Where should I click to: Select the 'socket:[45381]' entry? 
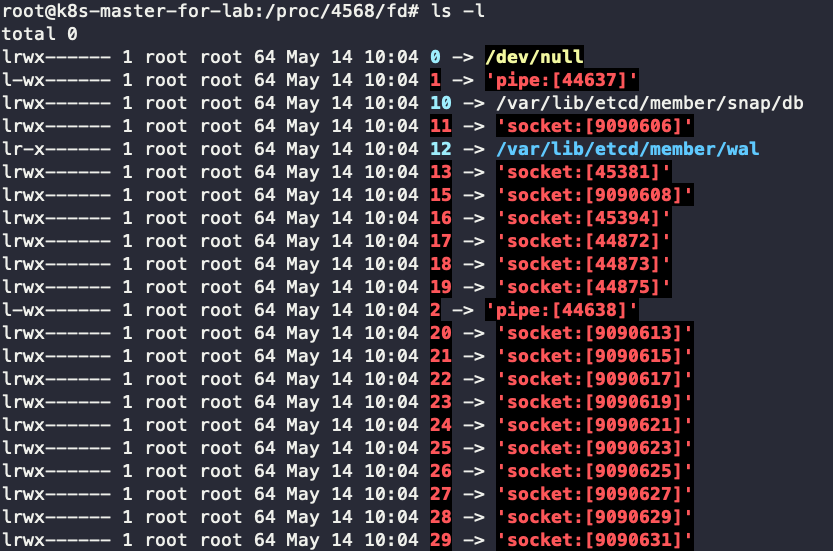click(583, 172)
